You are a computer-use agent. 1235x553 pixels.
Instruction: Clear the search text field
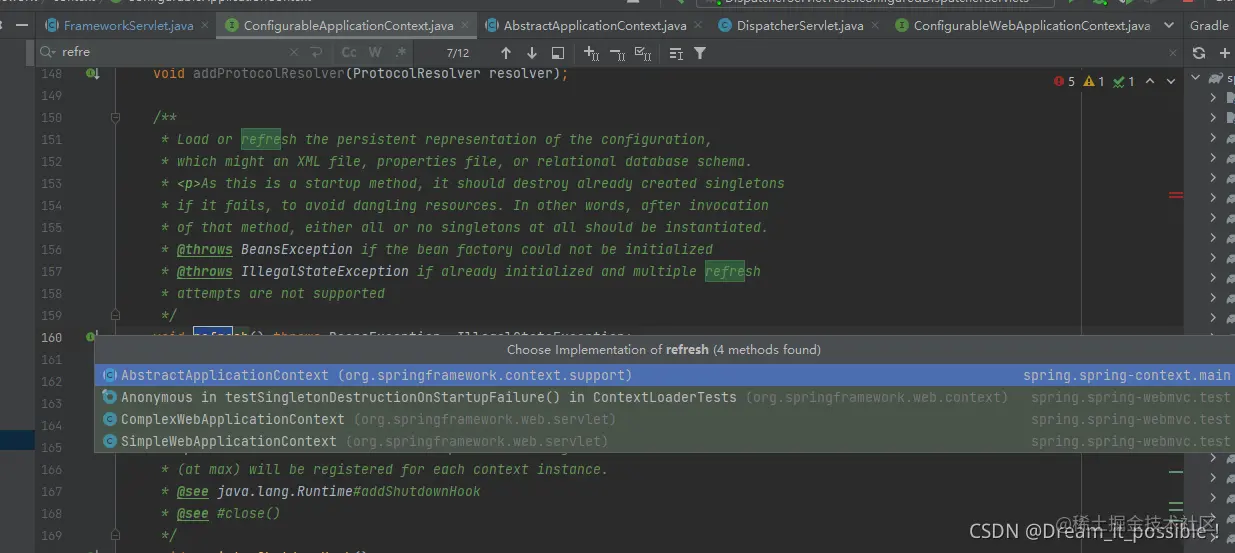[294, 52]
